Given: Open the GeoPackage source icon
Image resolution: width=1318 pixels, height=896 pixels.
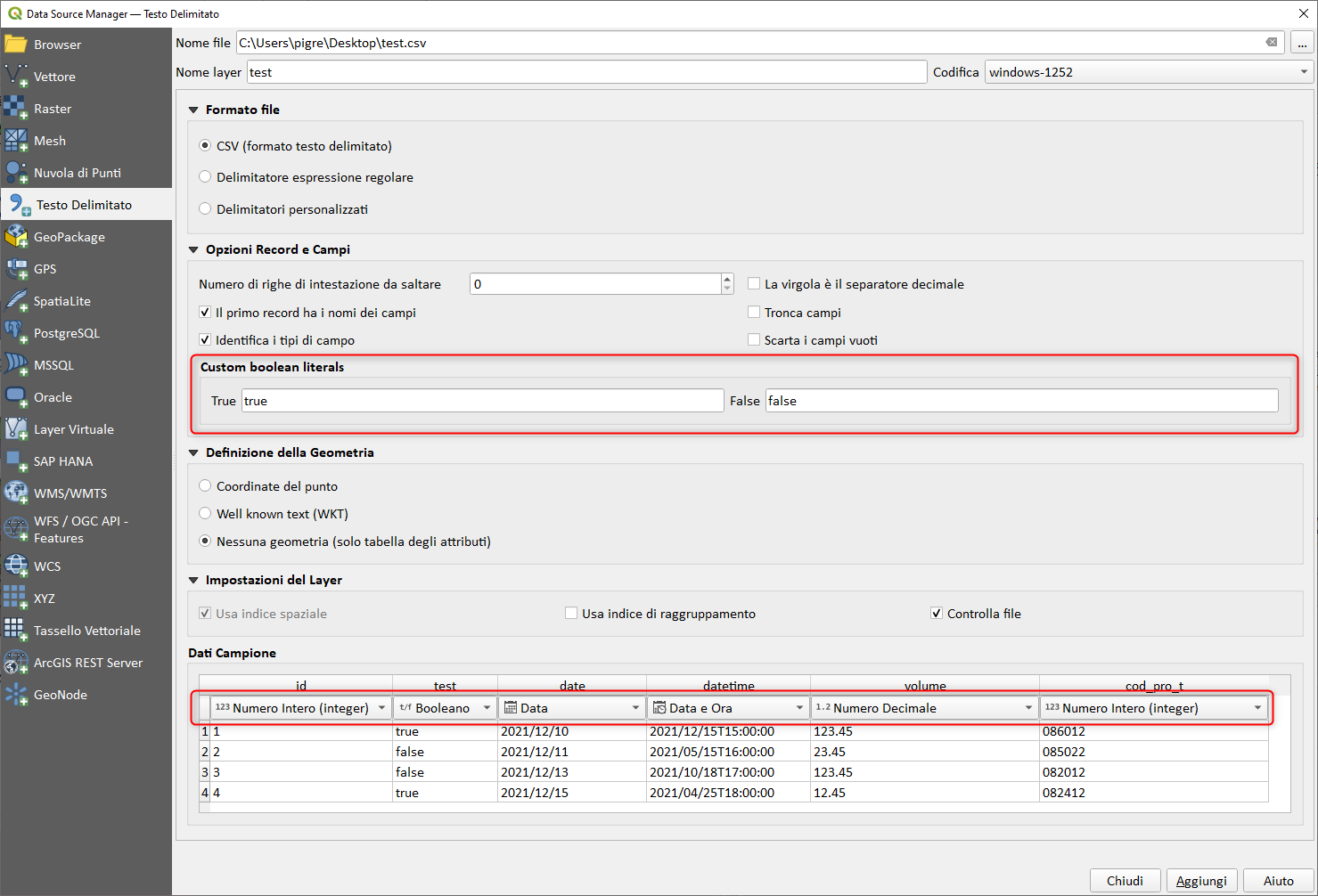Looking at the screenshot, I should pos(16,237).
